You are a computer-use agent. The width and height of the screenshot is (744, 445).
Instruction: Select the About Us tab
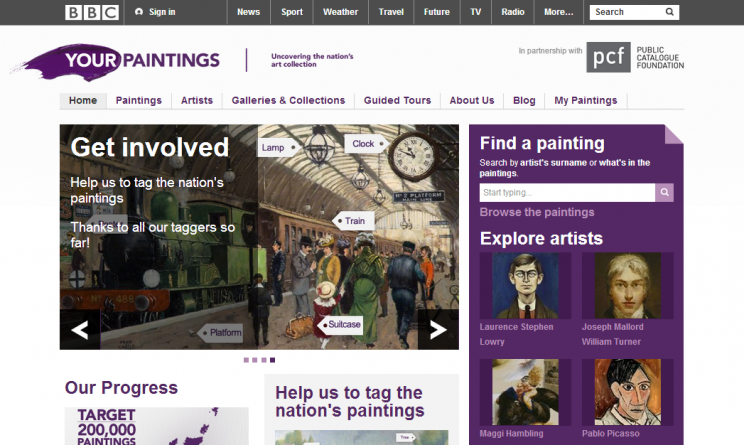(472, 101)
